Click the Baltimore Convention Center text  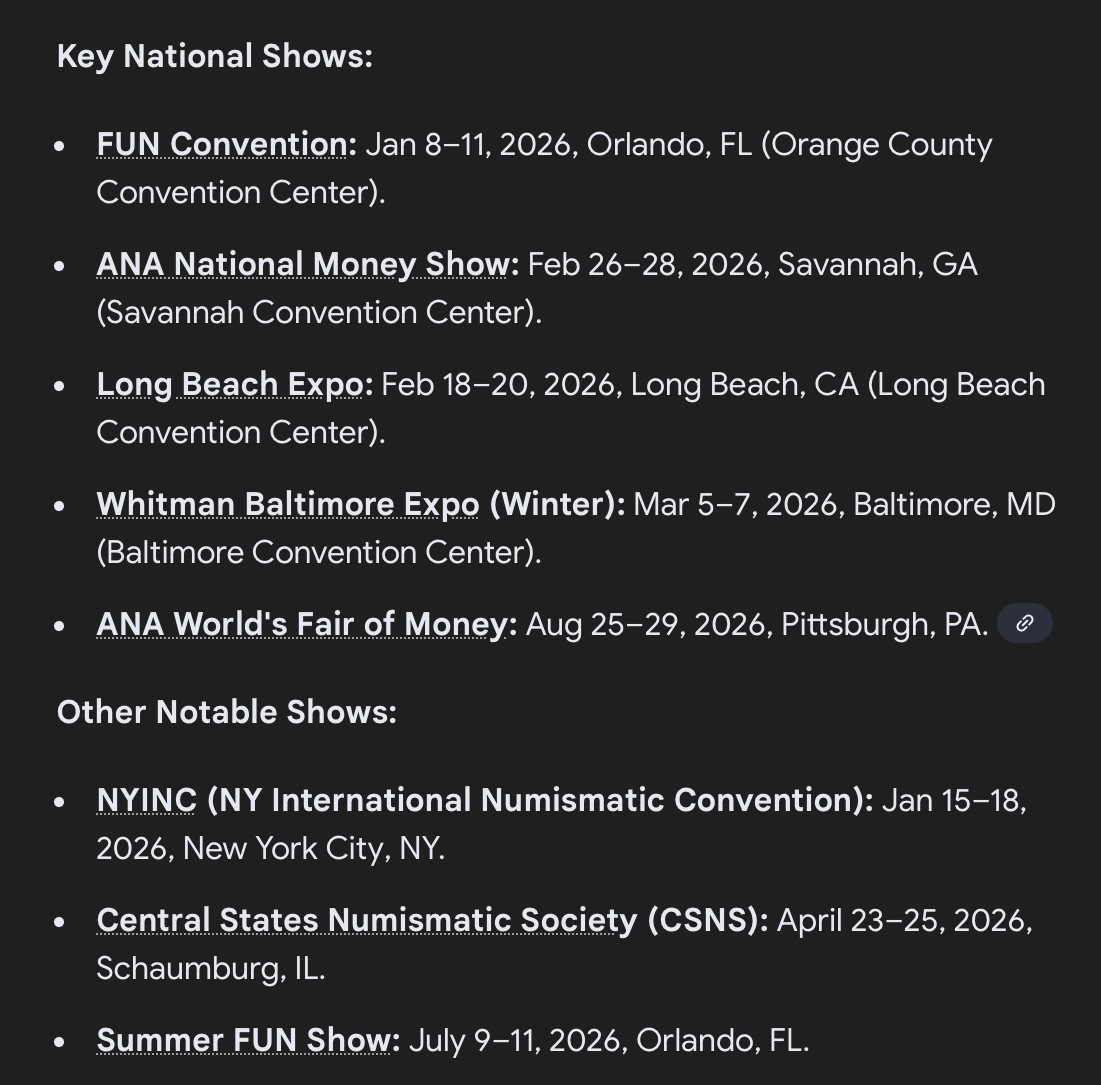pos(318,553)
